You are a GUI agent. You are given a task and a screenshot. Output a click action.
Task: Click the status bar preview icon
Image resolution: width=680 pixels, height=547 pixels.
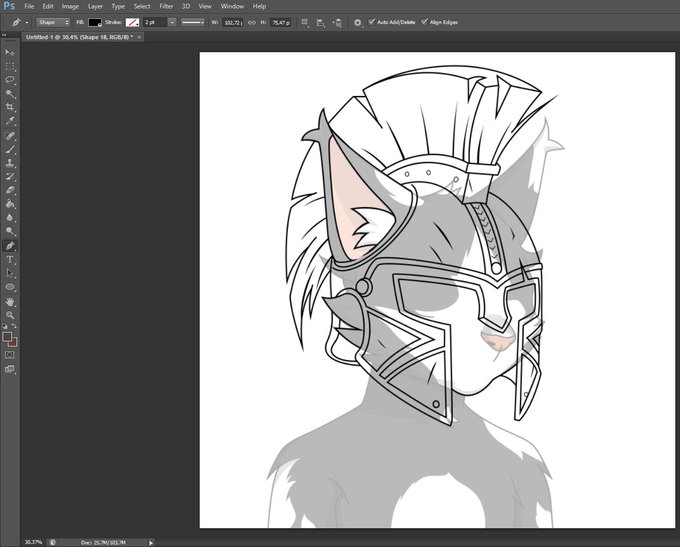pyautogui.click(x=52, y=542)
